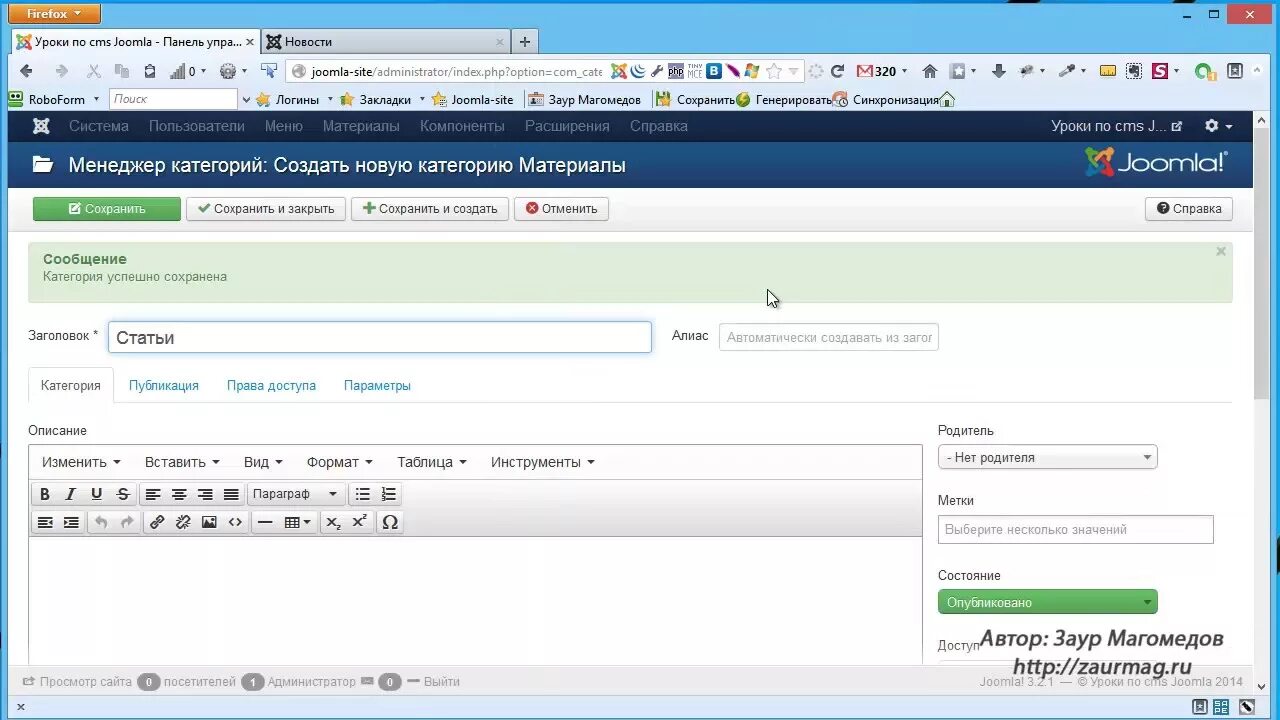Open the Компоненты menu
The width and height of the screenshot is (1280, 720).
(462, 126)
